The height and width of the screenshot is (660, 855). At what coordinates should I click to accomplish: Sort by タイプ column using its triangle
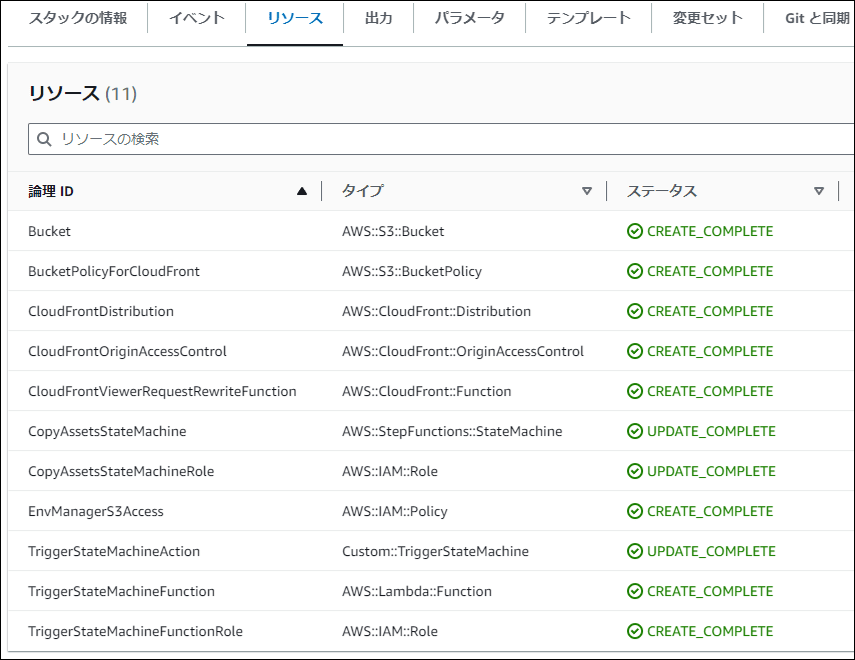(x=587, y=191)
